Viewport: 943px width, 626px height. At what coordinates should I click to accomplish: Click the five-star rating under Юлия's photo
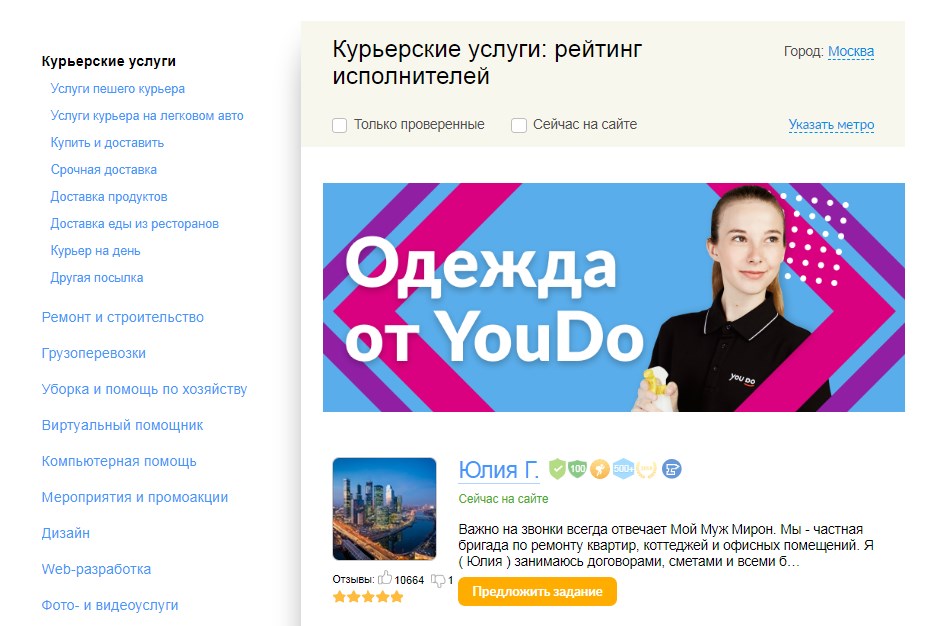368,597
